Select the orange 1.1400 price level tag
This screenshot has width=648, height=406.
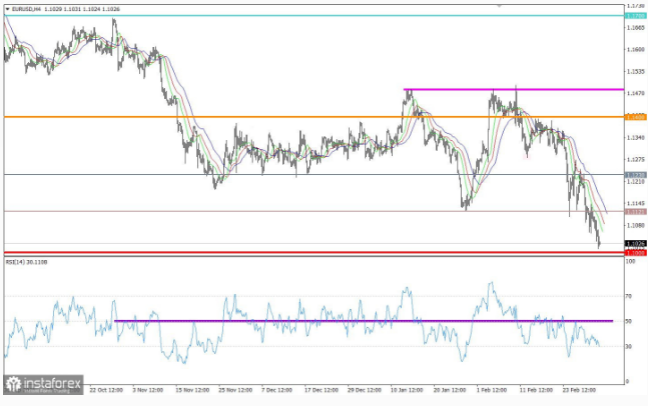point(636,117)
